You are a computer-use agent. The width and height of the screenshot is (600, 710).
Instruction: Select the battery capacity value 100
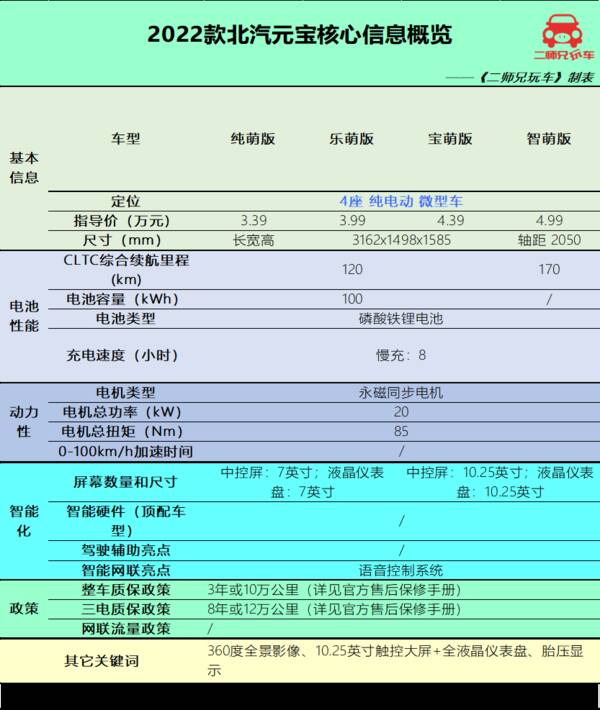[x=352, y=299]
